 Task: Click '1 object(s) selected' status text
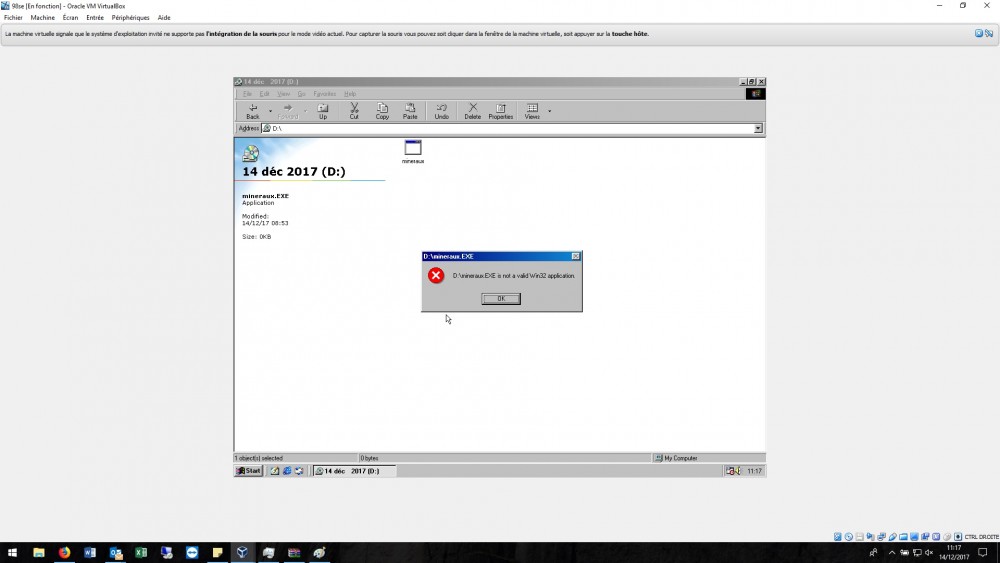[259, 458]
